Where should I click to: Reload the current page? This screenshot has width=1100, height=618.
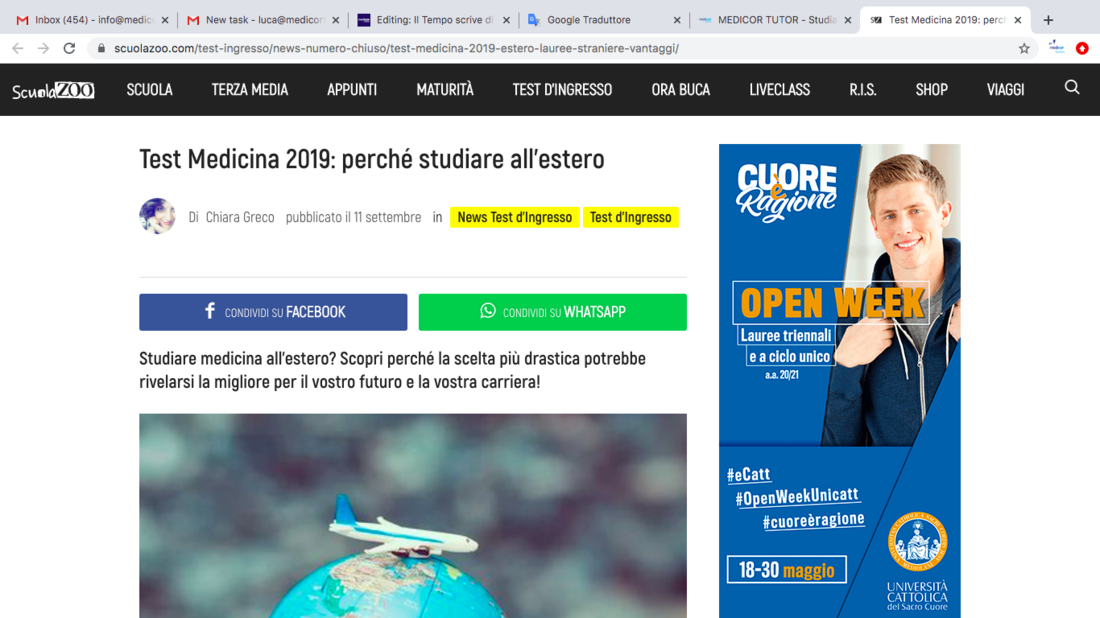(69, 48)
